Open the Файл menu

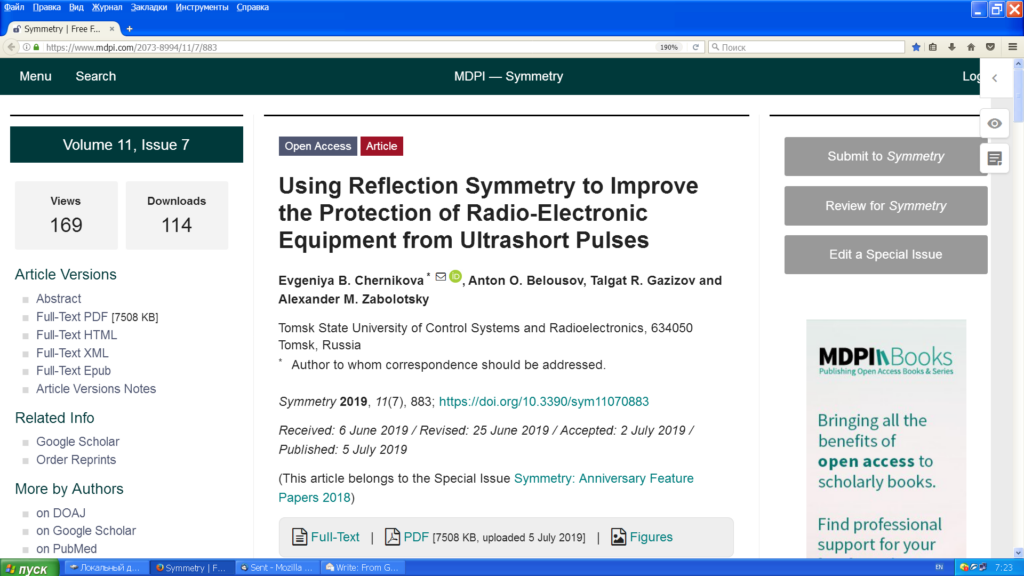(x=14, y=7)
